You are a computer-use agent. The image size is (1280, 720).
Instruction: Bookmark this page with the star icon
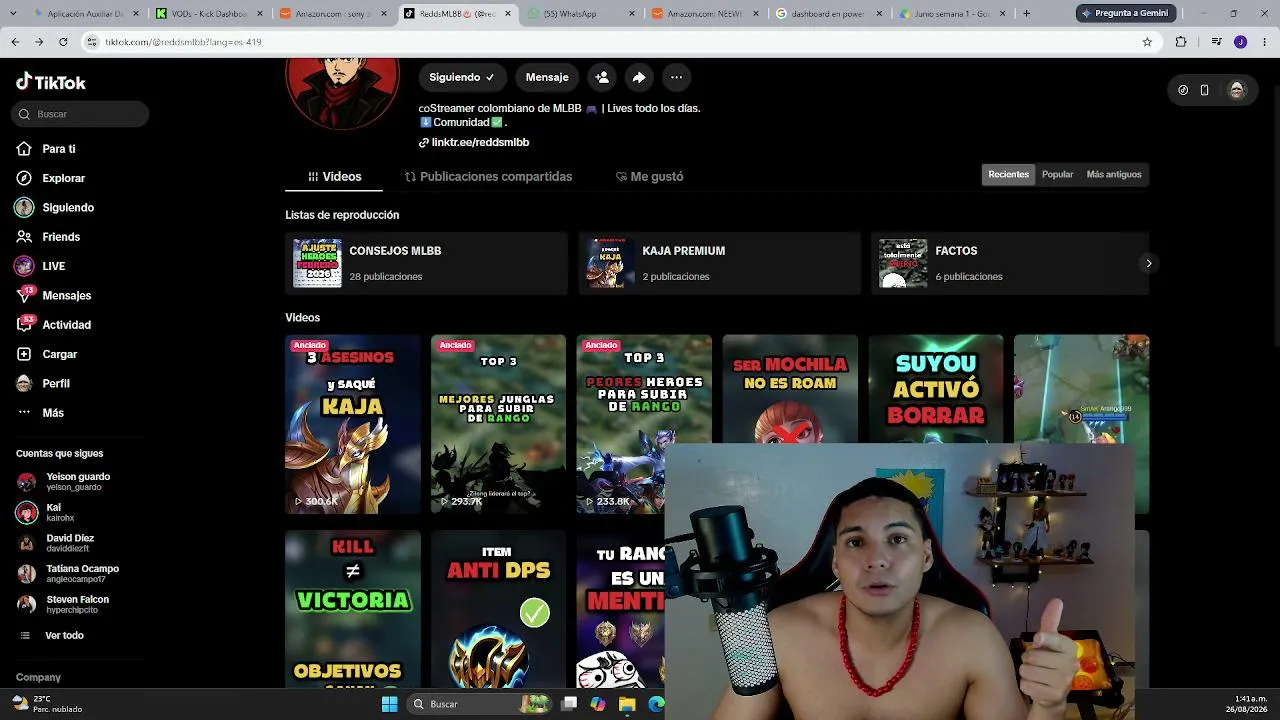[x=1147, y=42]
